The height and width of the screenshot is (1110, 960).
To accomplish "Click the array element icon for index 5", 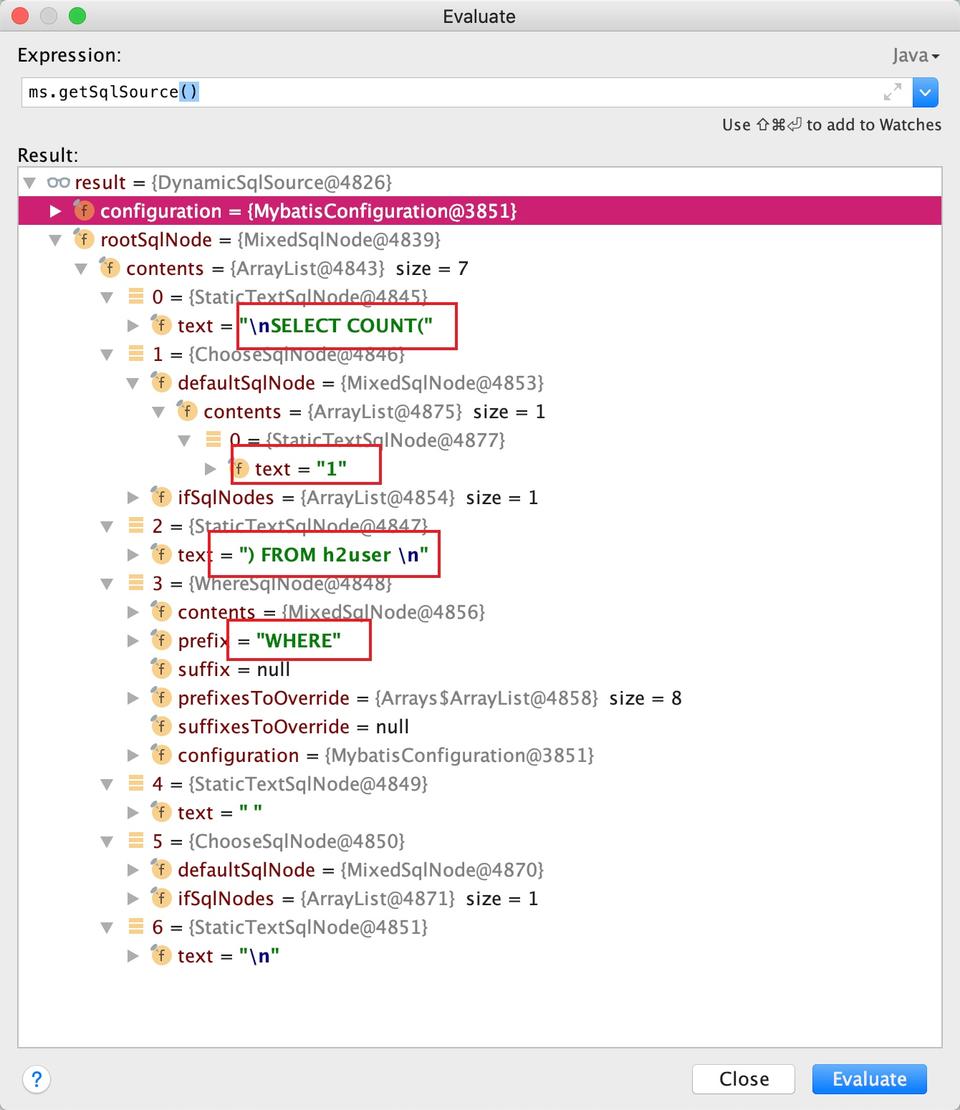I will (135, 841).
